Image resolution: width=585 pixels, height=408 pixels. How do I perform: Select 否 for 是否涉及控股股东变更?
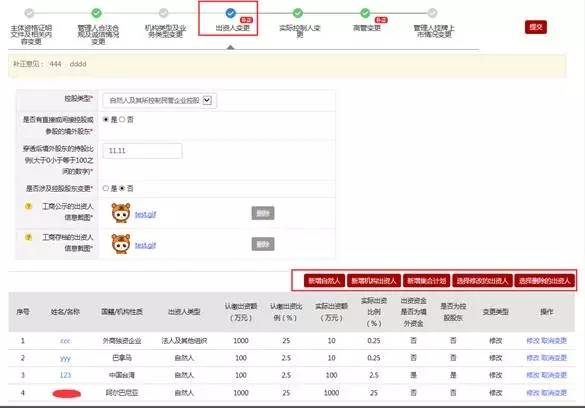[122, 188]
